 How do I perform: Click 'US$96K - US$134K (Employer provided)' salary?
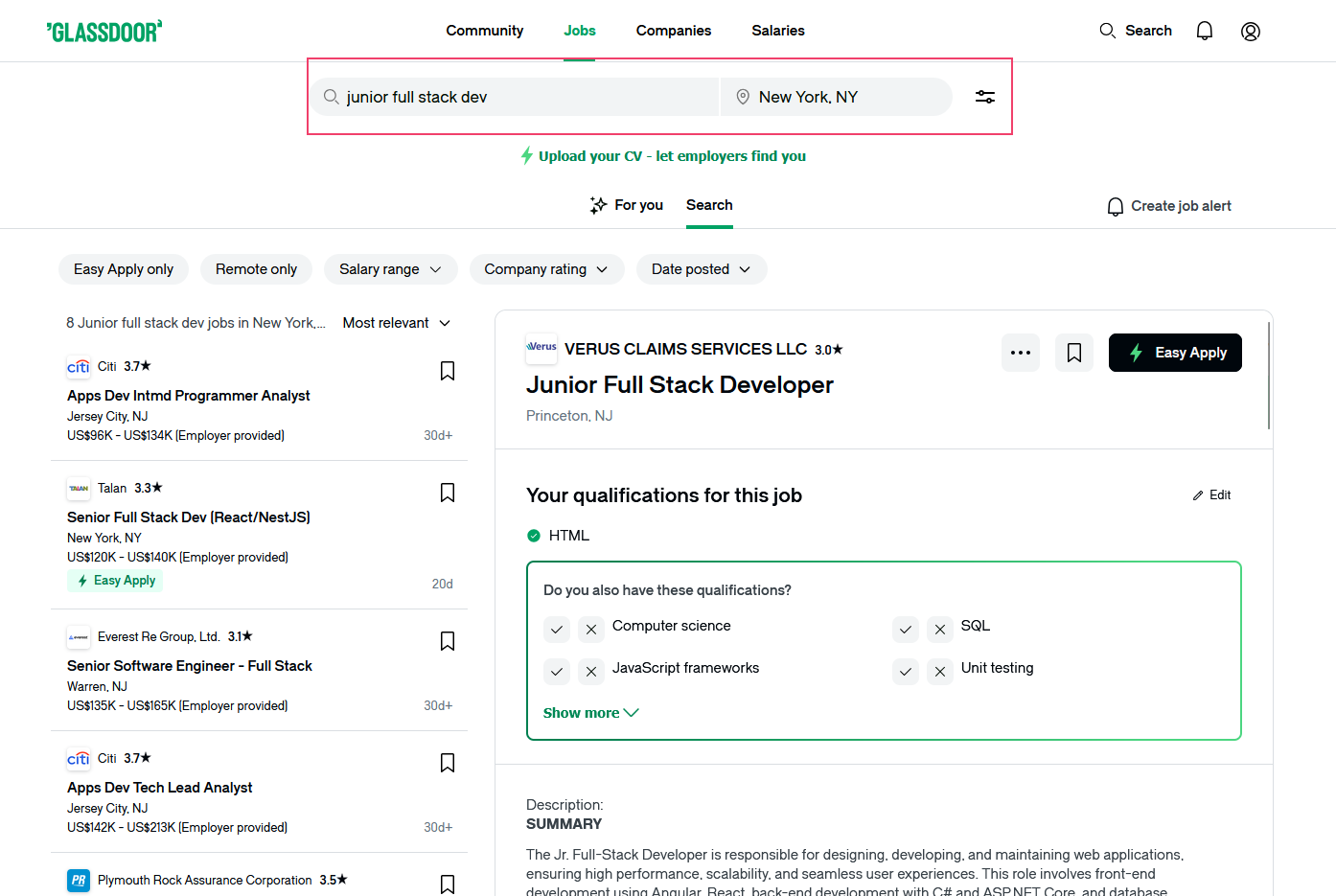tap(175, 436)
